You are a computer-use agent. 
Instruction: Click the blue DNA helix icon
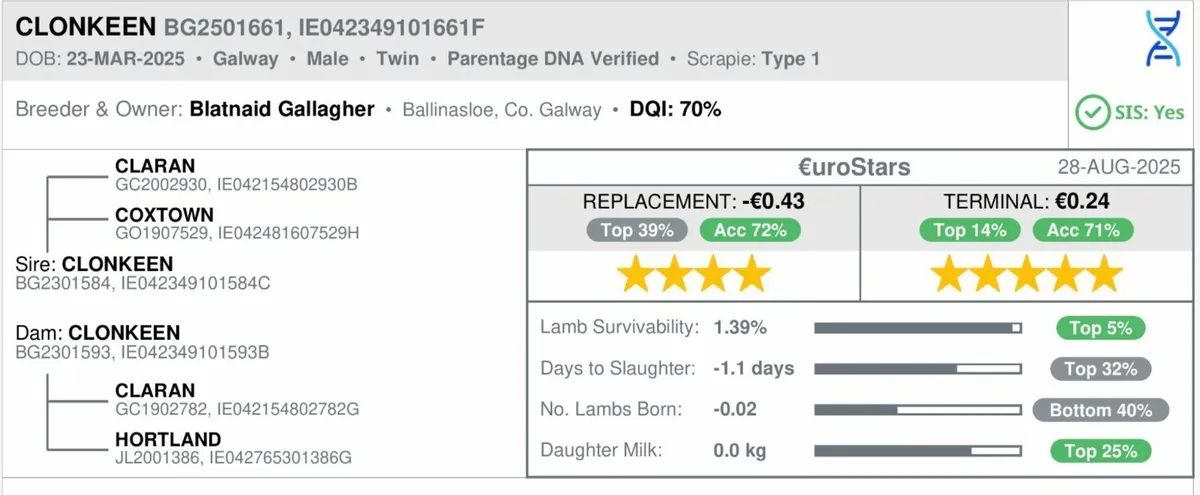1134,40
